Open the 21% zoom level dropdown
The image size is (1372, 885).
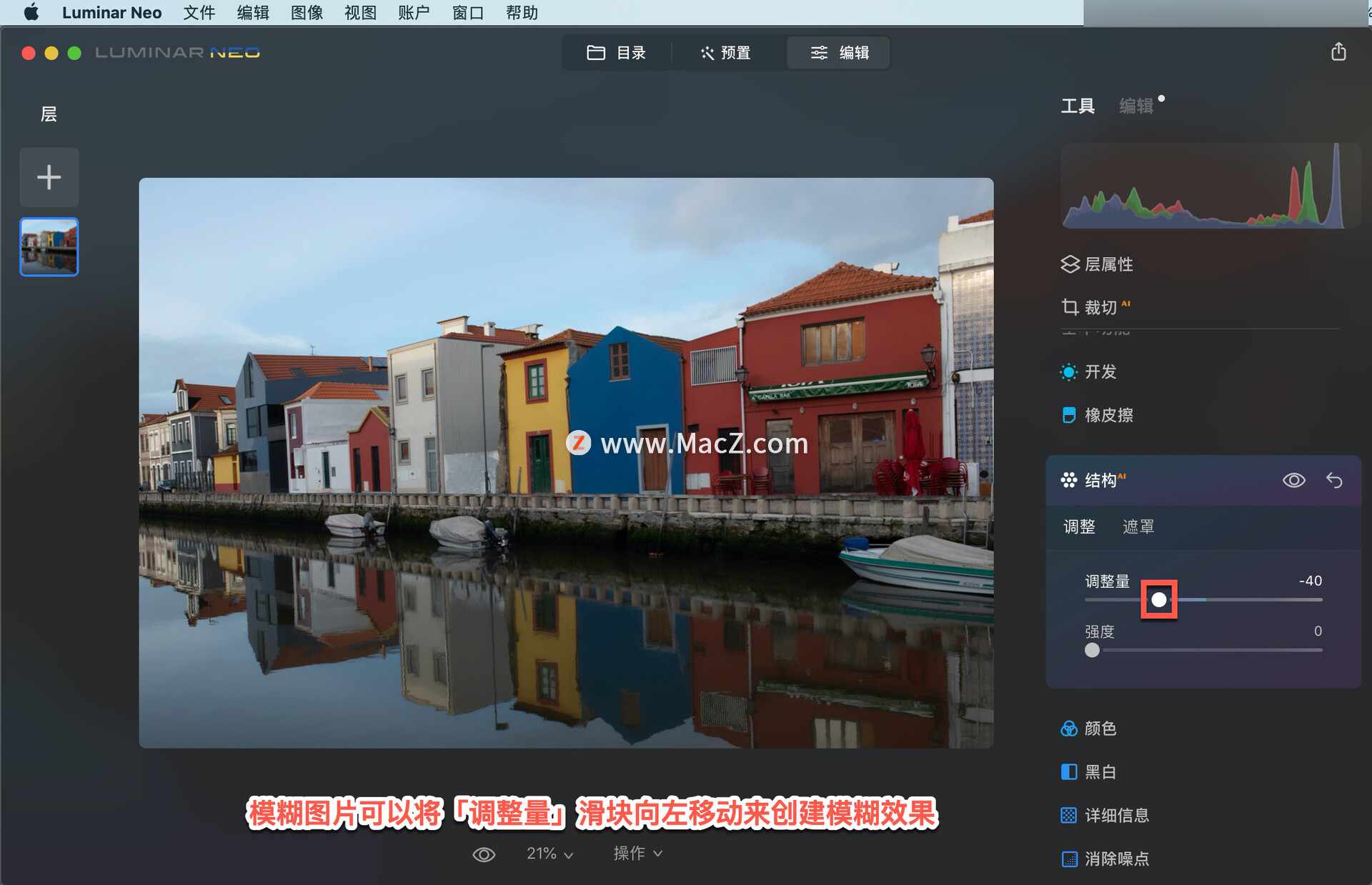pos(550,854)
